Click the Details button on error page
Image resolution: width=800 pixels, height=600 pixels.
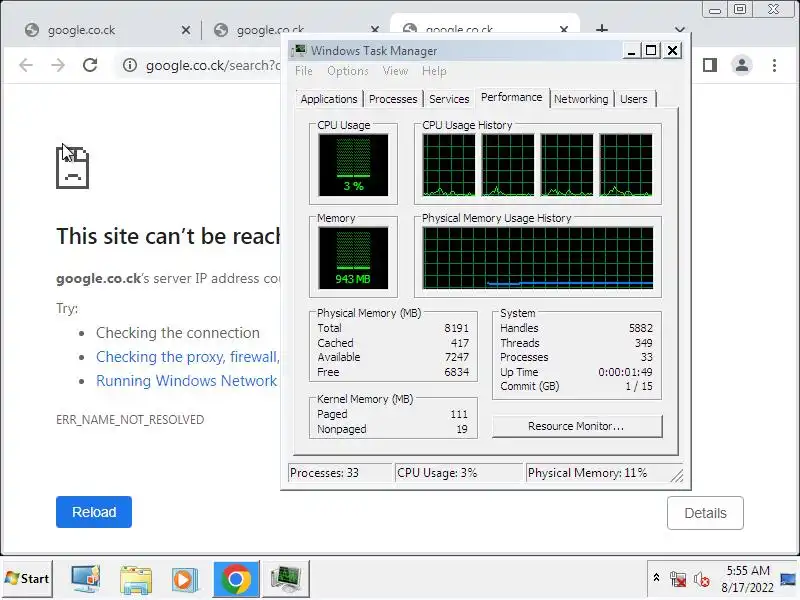point(705,513)
